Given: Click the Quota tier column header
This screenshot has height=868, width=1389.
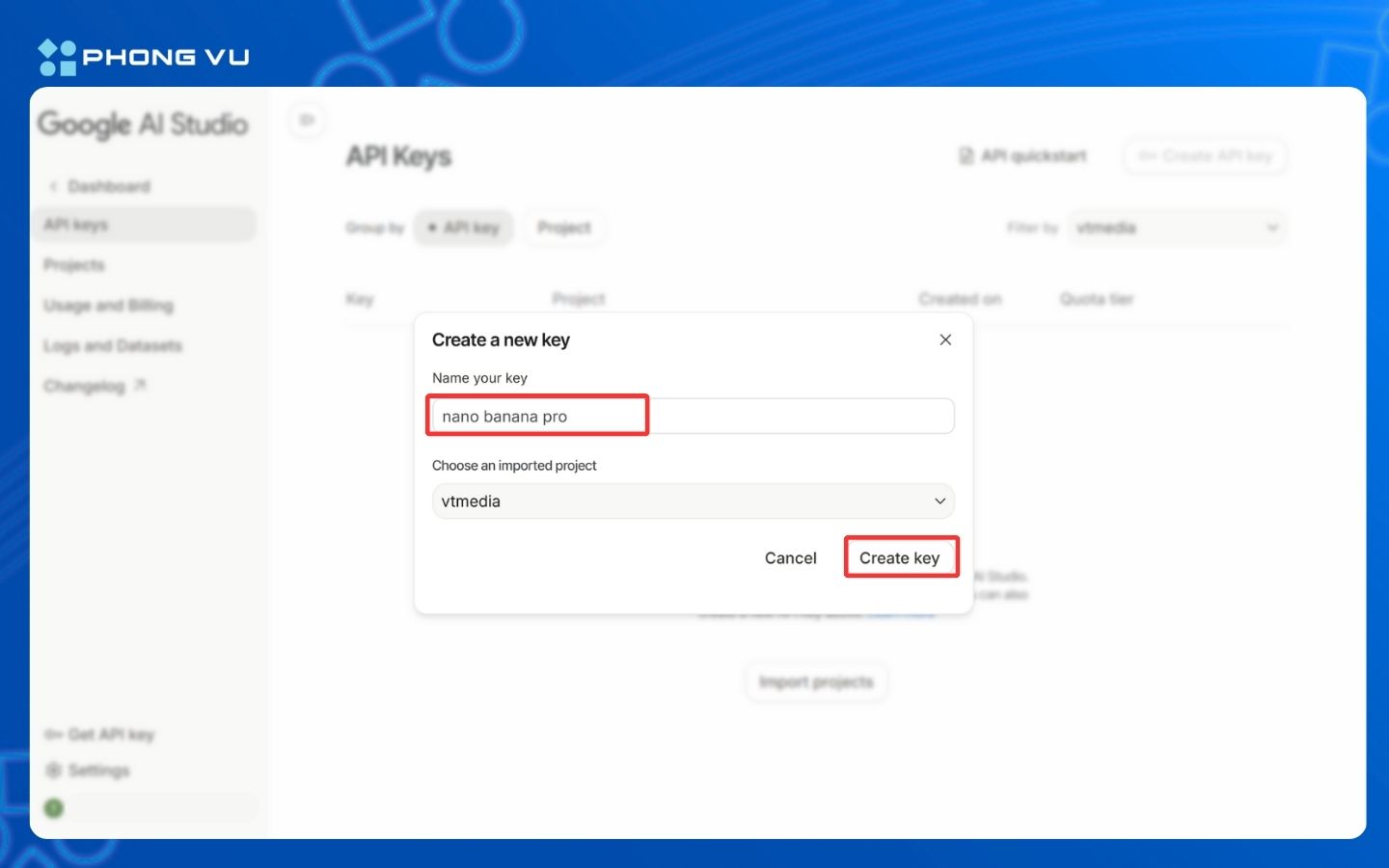Looking at the screenshot, I should pos(1097,299).
